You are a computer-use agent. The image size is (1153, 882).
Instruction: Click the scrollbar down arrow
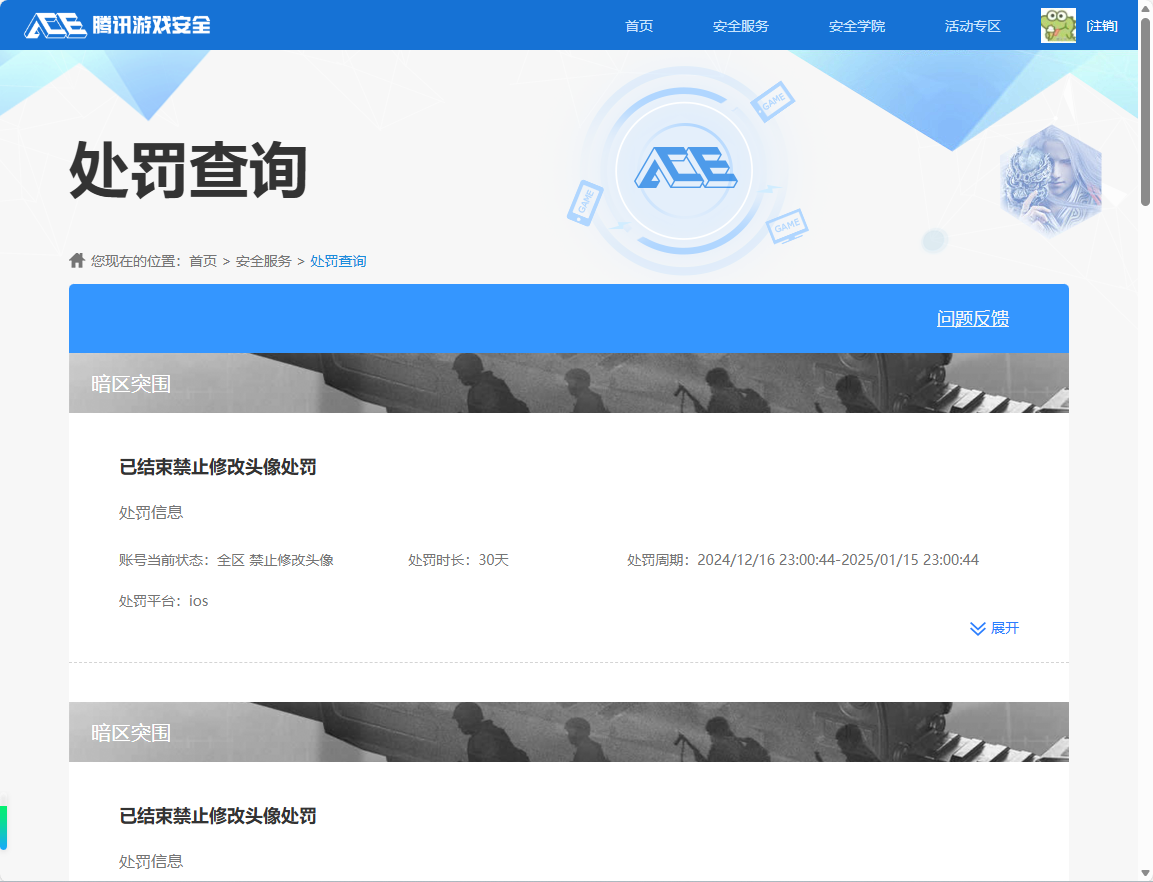pos(1145,873)
